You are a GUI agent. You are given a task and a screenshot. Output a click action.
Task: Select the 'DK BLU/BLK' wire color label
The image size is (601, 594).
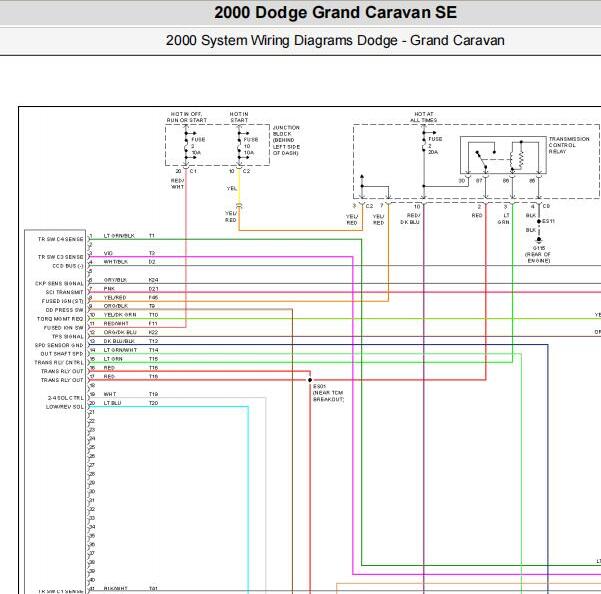click(119, 341)
